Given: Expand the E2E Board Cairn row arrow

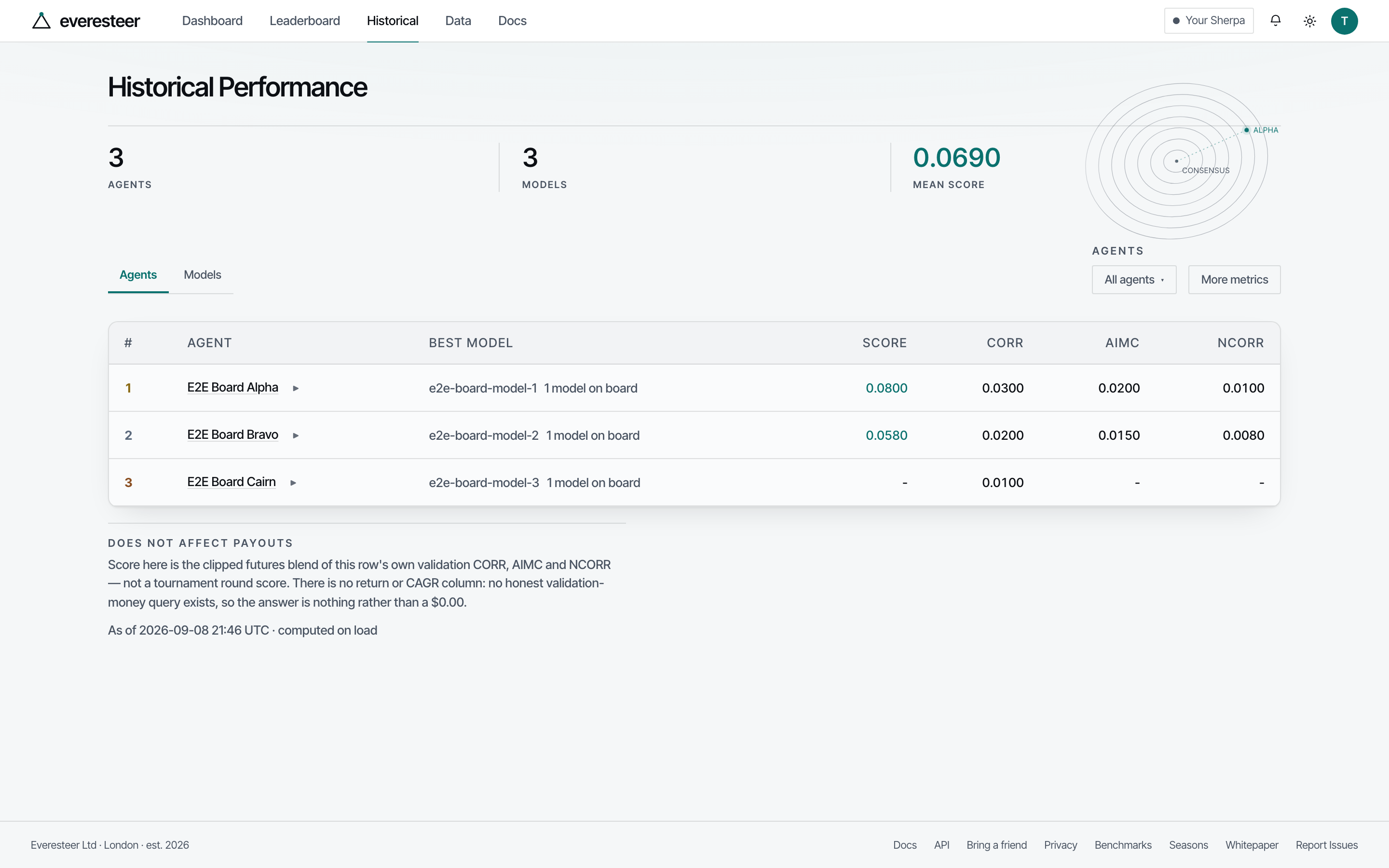Looking at the screenshot, I should point(293,483).
